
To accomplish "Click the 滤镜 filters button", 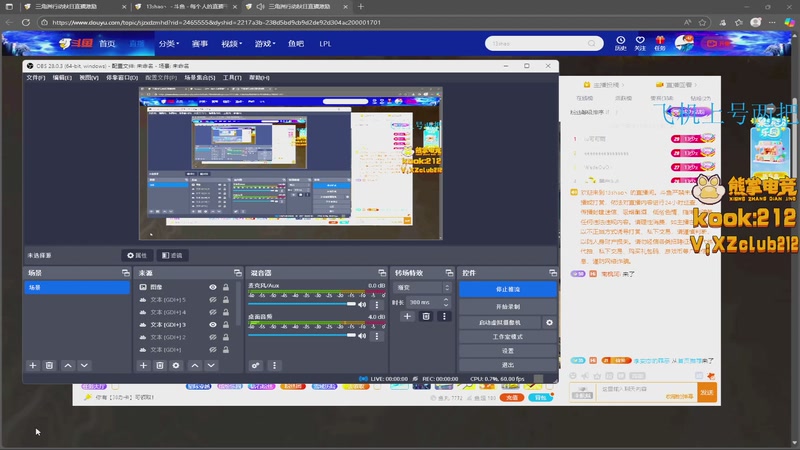I will click(x=172, y=255).
